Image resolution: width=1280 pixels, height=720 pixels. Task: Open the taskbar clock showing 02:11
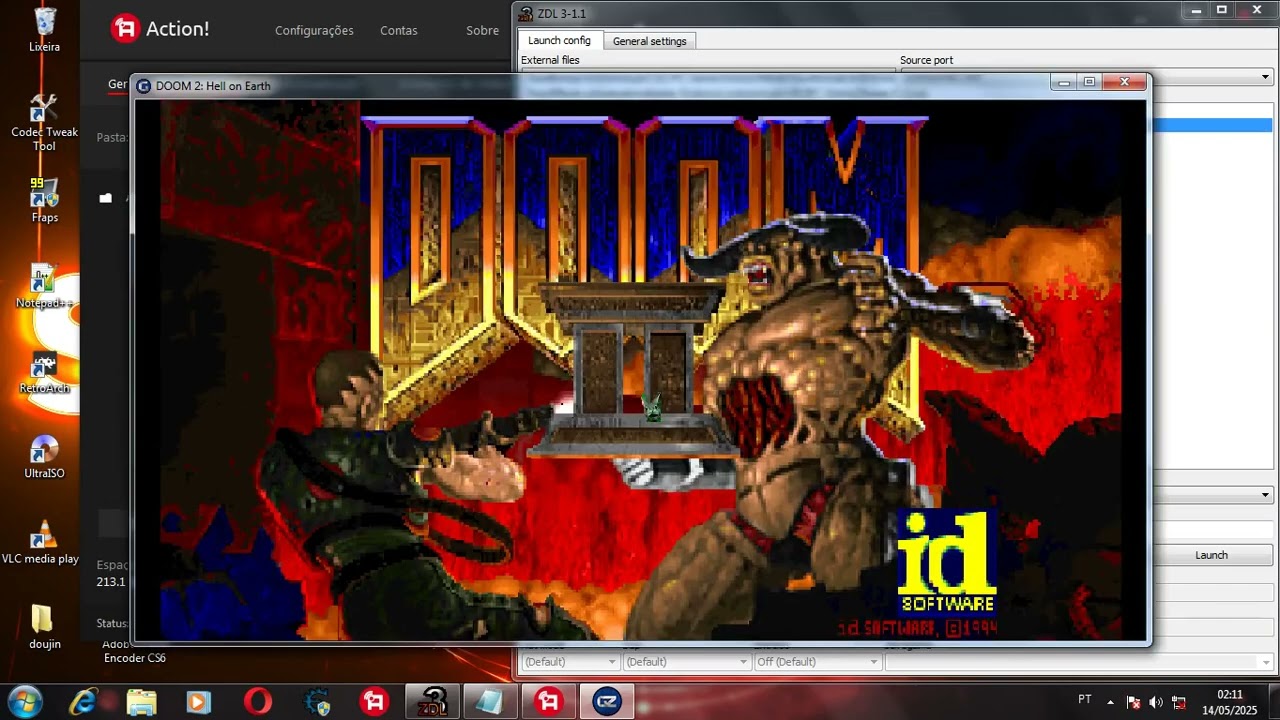click(1229, 702)
